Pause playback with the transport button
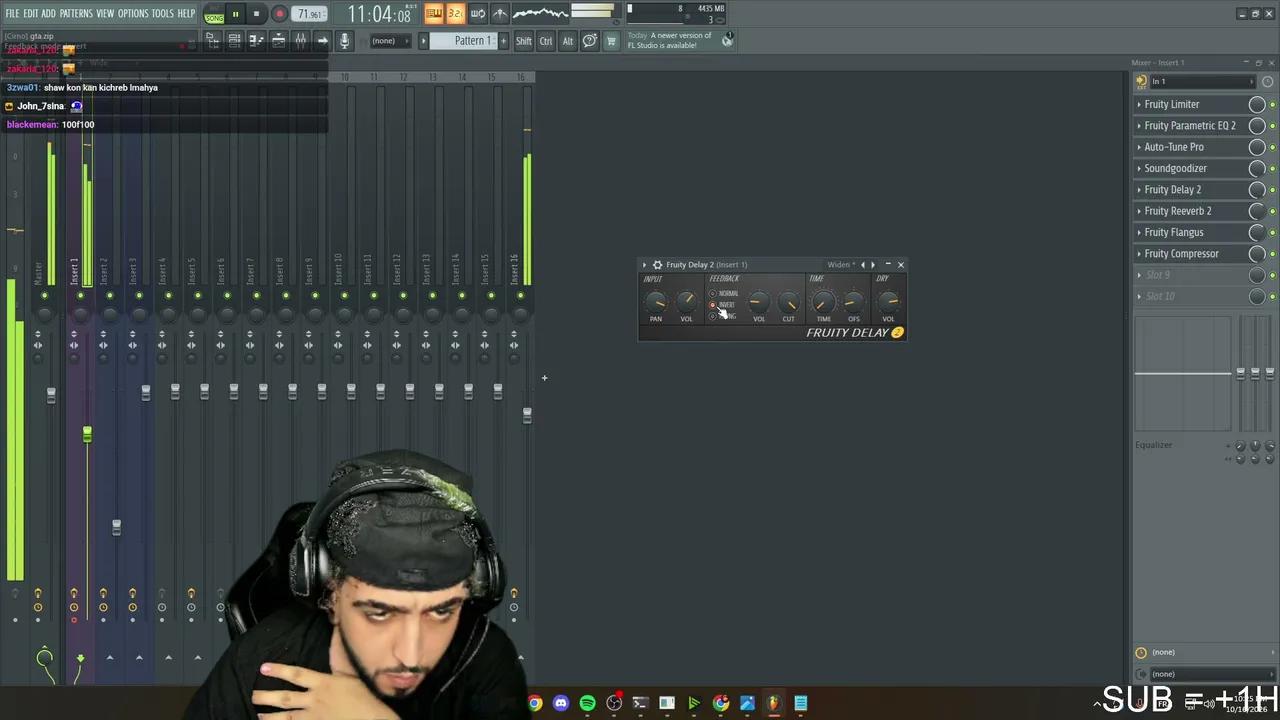Viewport: 1280px width, 720px height. 235,14
